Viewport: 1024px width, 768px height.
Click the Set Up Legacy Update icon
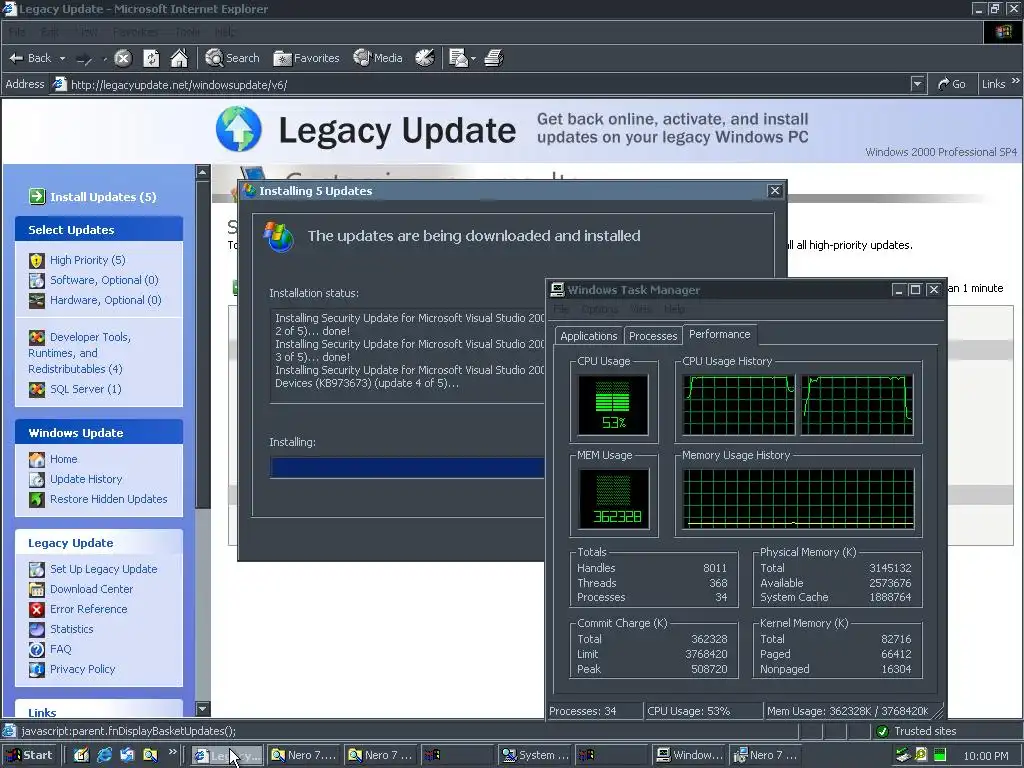click(x=37, y=569)
